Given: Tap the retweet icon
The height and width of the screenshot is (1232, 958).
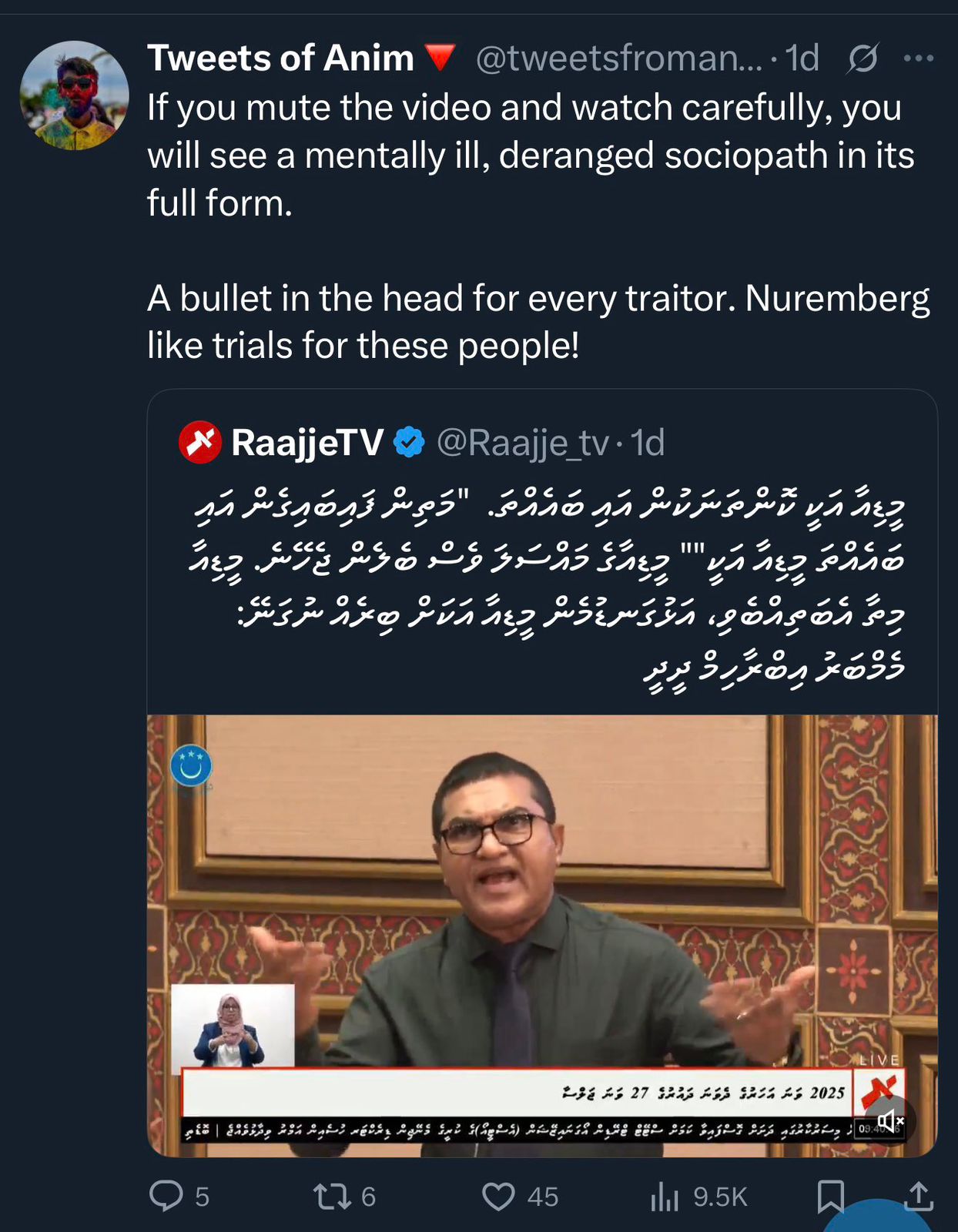Looking at the screenshot, I should 332,1196.
